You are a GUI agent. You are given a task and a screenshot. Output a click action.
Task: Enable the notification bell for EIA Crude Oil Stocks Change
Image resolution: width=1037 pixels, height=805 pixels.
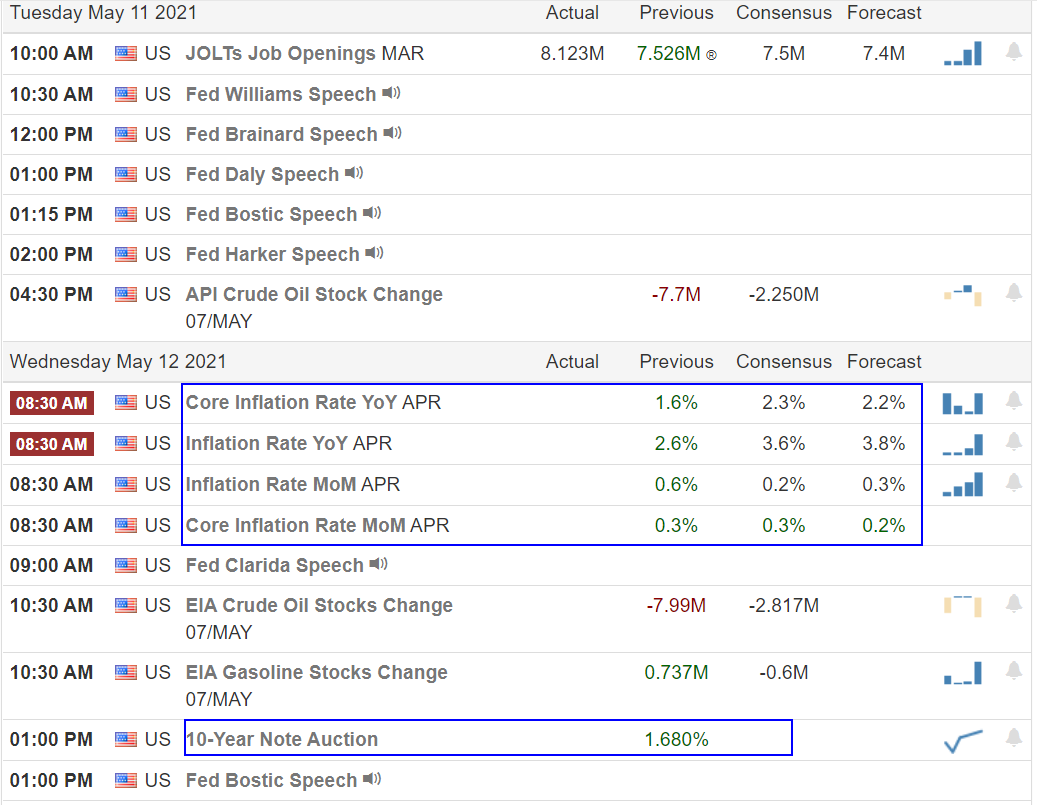click(x=1014, y=604)
